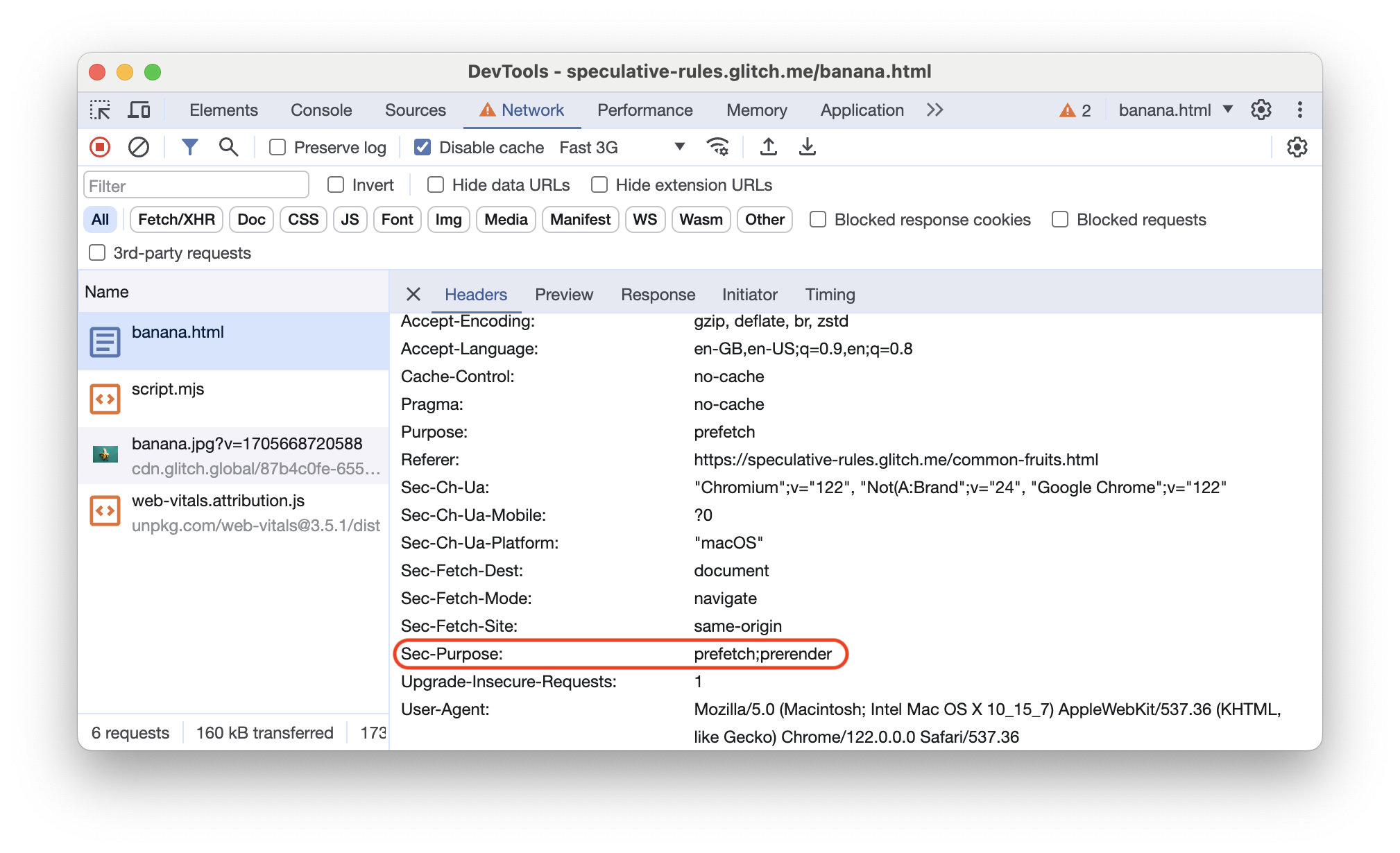
Task: Enable the Disable cache checkbox
Action: click(x=420, y=147)
